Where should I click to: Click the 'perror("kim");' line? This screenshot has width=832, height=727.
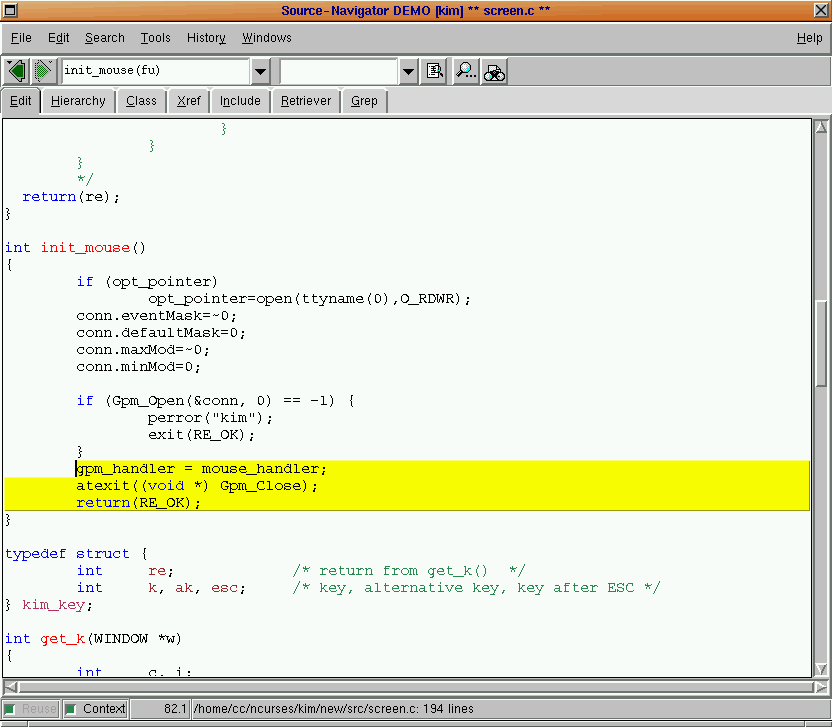(210, 418)
